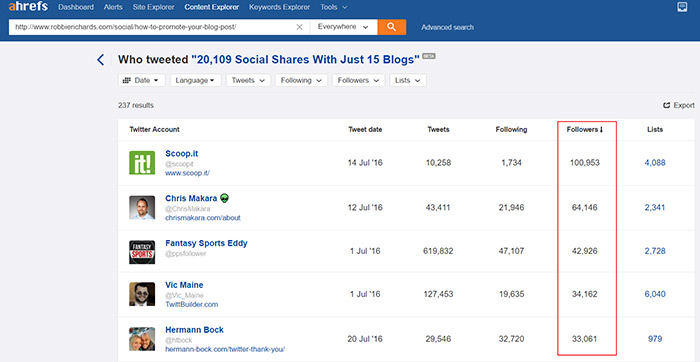This screenshot has height=362, width=700.
Task: Sort by Lists column header
Action: click(x=655, y=129)
